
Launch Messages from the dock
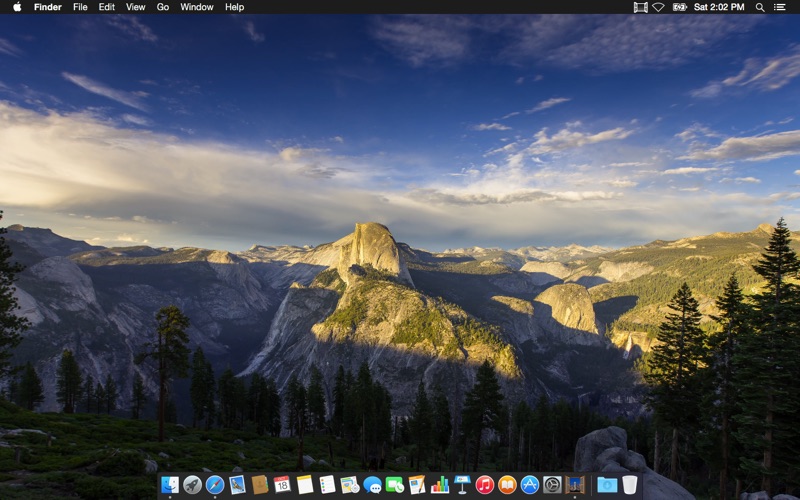(372, 485)
